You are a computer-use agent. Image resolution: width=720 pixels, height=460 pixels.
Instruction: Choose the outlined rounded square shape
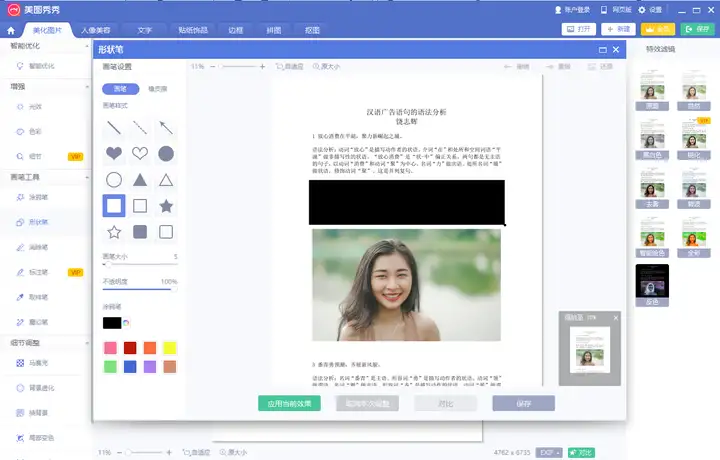166,232
